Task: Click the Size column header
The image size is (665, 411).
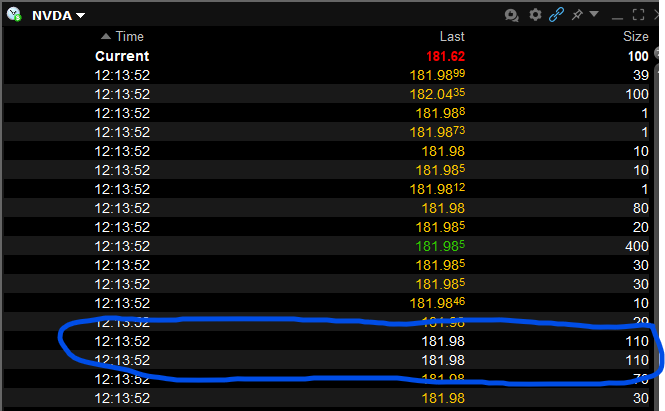Action: point(634,37)
